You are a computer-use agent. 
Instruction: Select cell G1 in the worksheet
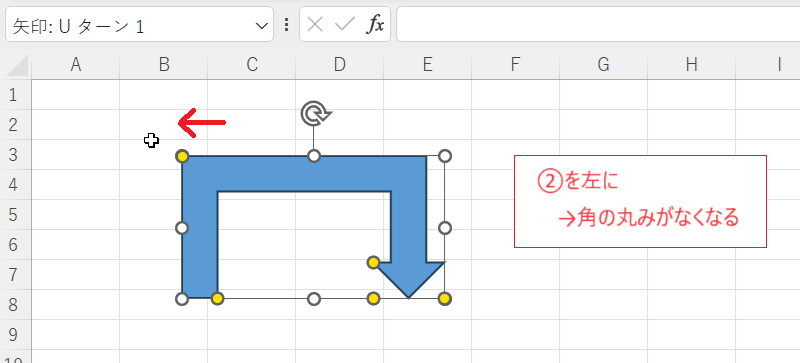[x=604, y=94]
